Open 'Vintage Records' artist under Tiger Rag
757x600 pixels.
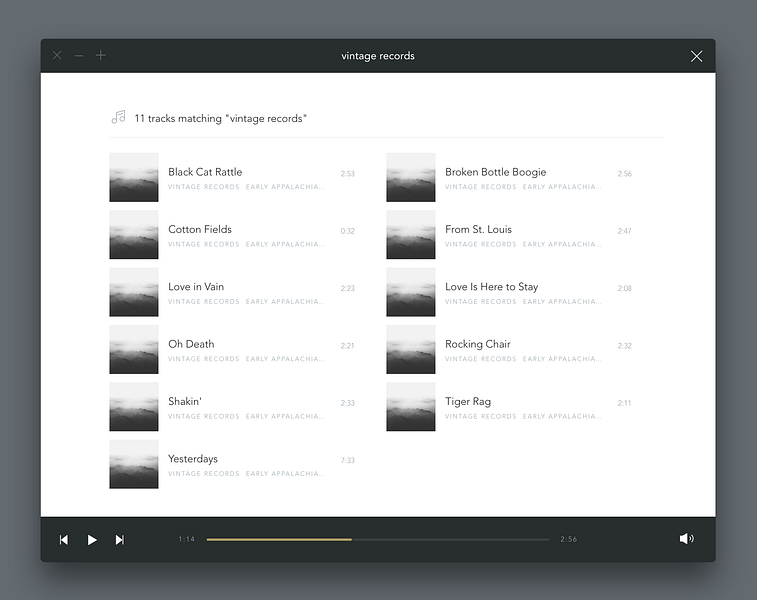tap(481, 417)
